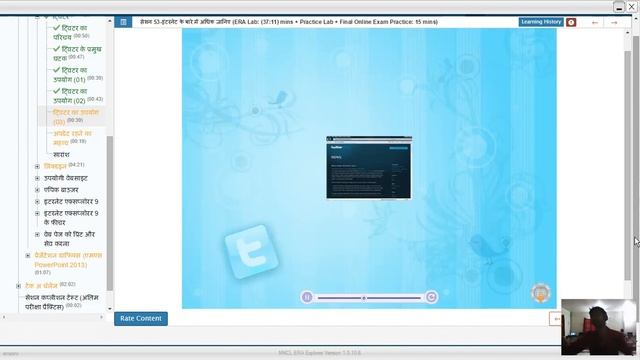Open lesson अपडेट रहने का महत्व (00:19)

pyautogui.click(x=72, y=138)
